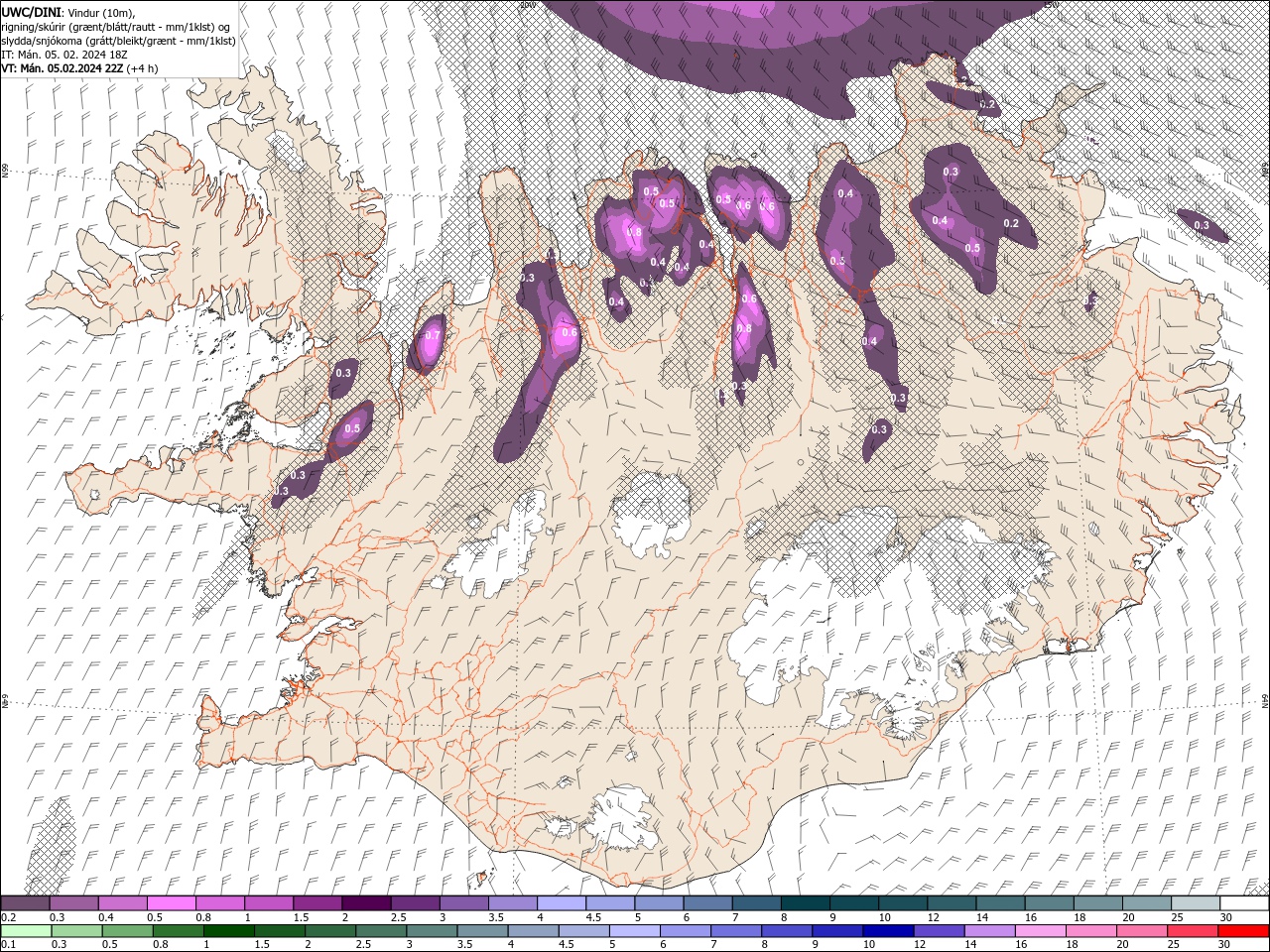
Task: Click the 0.7 precipitation value on the map
Action: pos(432,335)
